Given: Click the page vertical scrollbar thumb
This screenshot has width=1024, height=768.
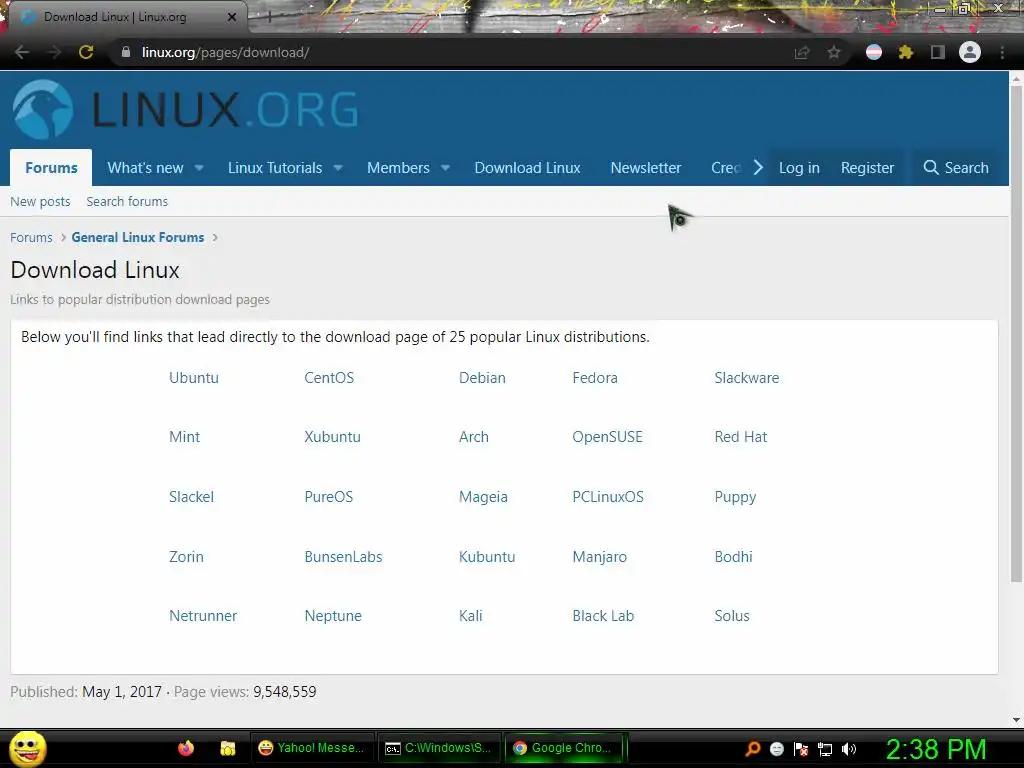Looking at the screenshot, I should coord(1016,333).
